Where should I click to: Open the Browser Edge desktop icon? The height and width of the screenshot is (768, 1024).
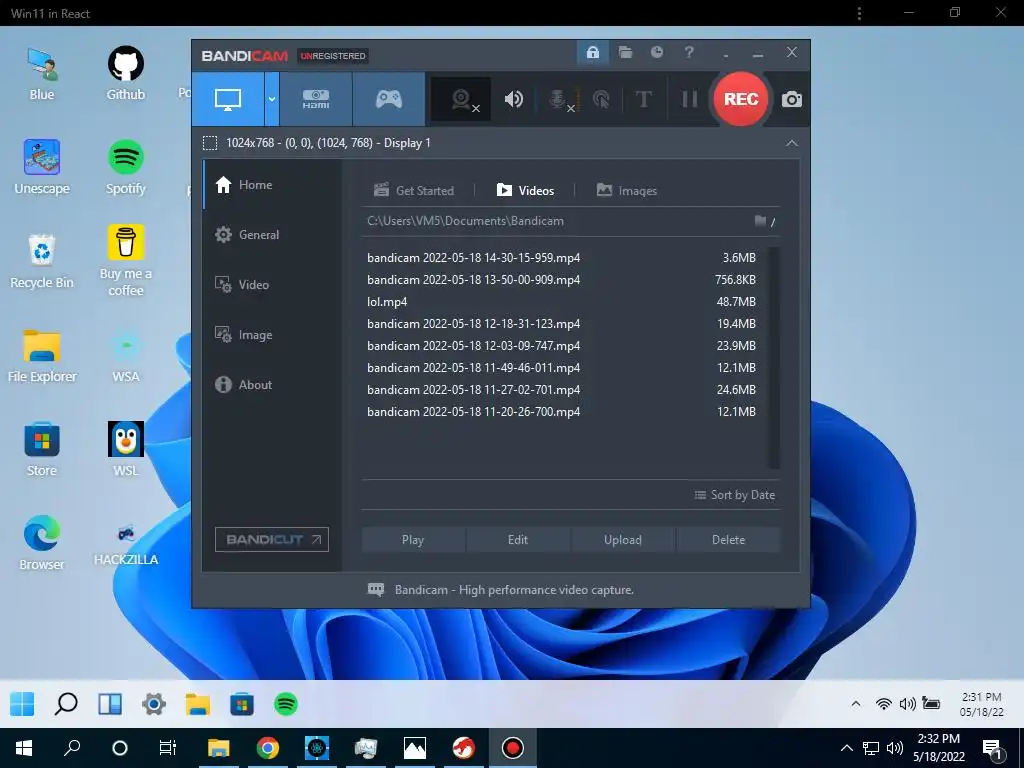[x=42, y=543]
